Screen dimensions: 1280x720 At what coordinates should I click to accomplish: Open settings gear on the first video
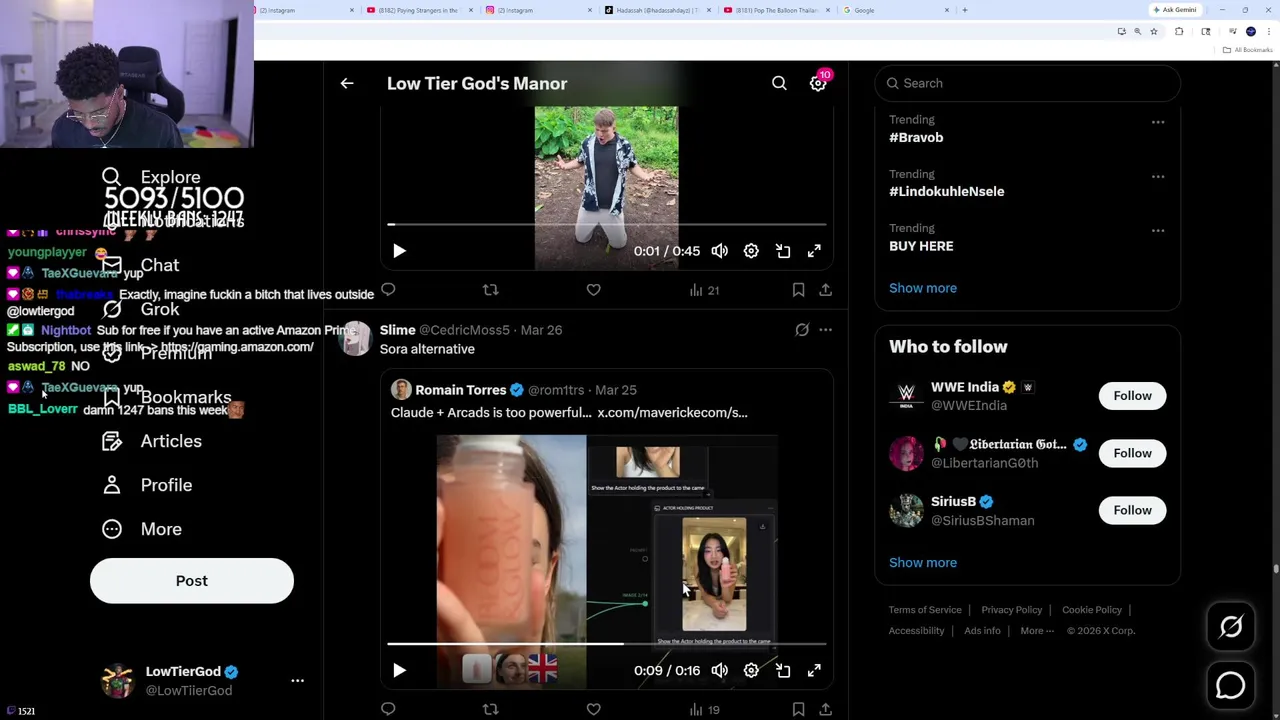tap(751, 251)
